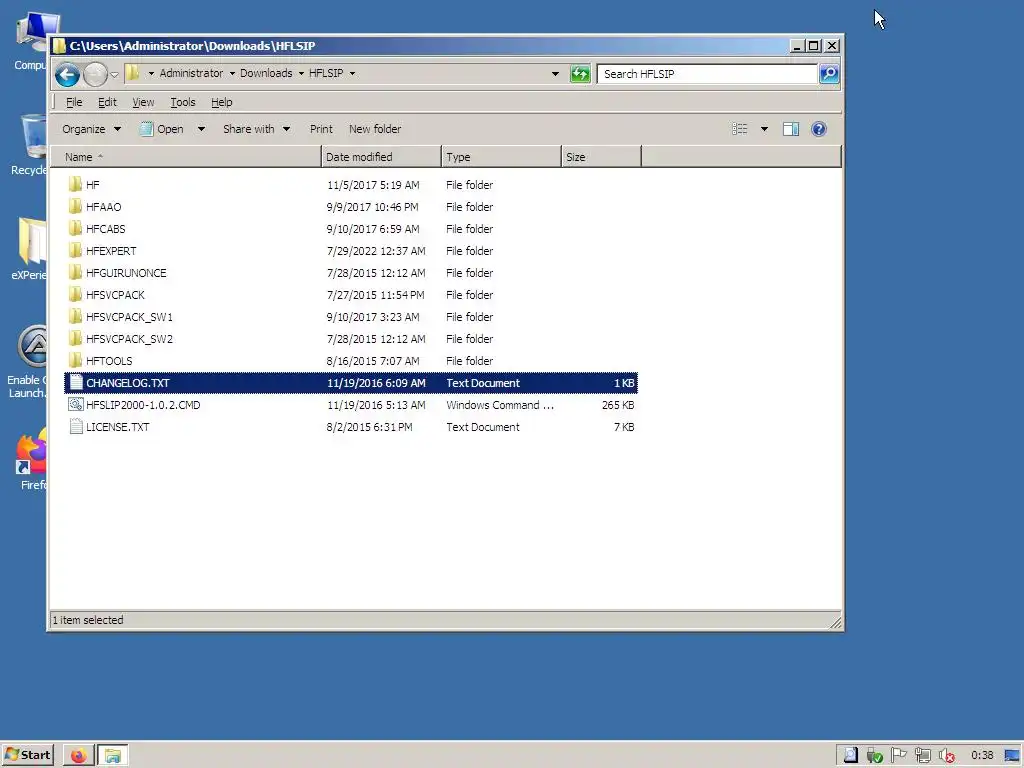Open the recent pages dropdown arrow
The image size is (1024, 768).
point(114,74)
